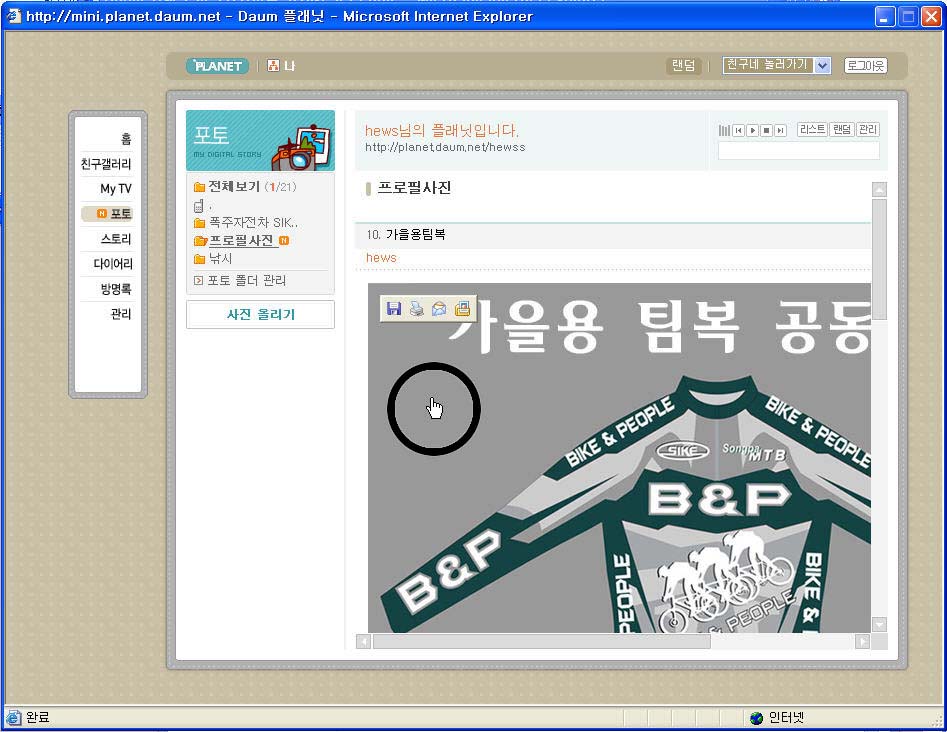The image size is (947, 732).
Task: Open the 낚시 folder
Action: point(220,258)
